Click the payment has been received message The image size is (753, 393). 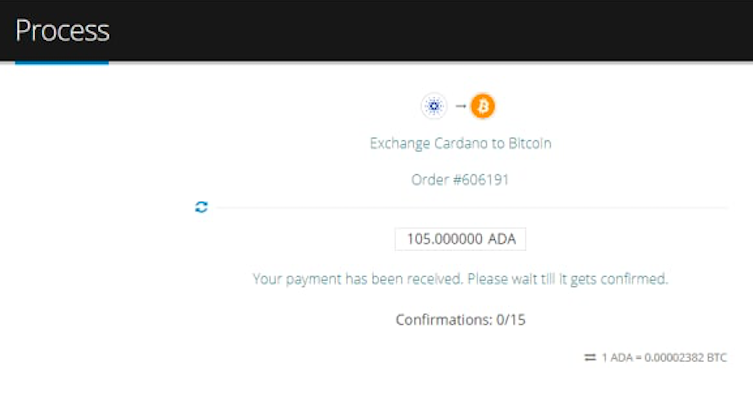pos(460,279)
